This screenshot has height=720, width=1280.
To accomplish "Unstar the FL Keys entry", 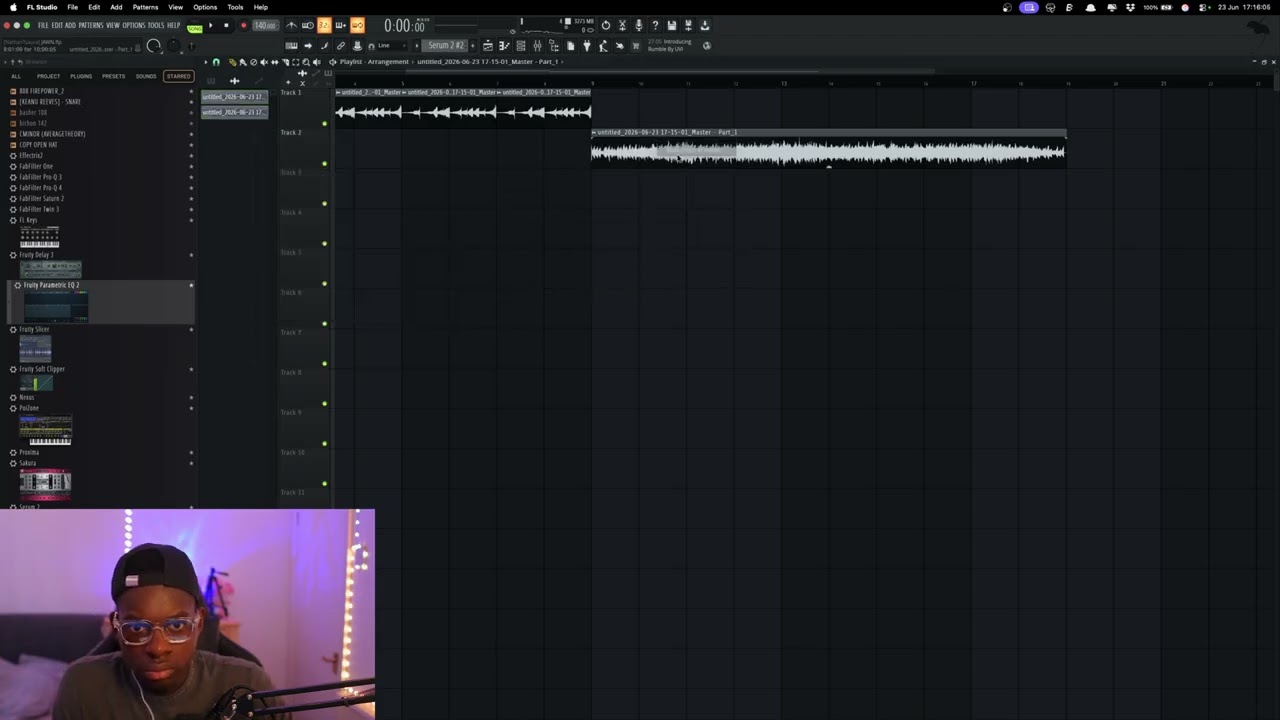I will (191, 220).
